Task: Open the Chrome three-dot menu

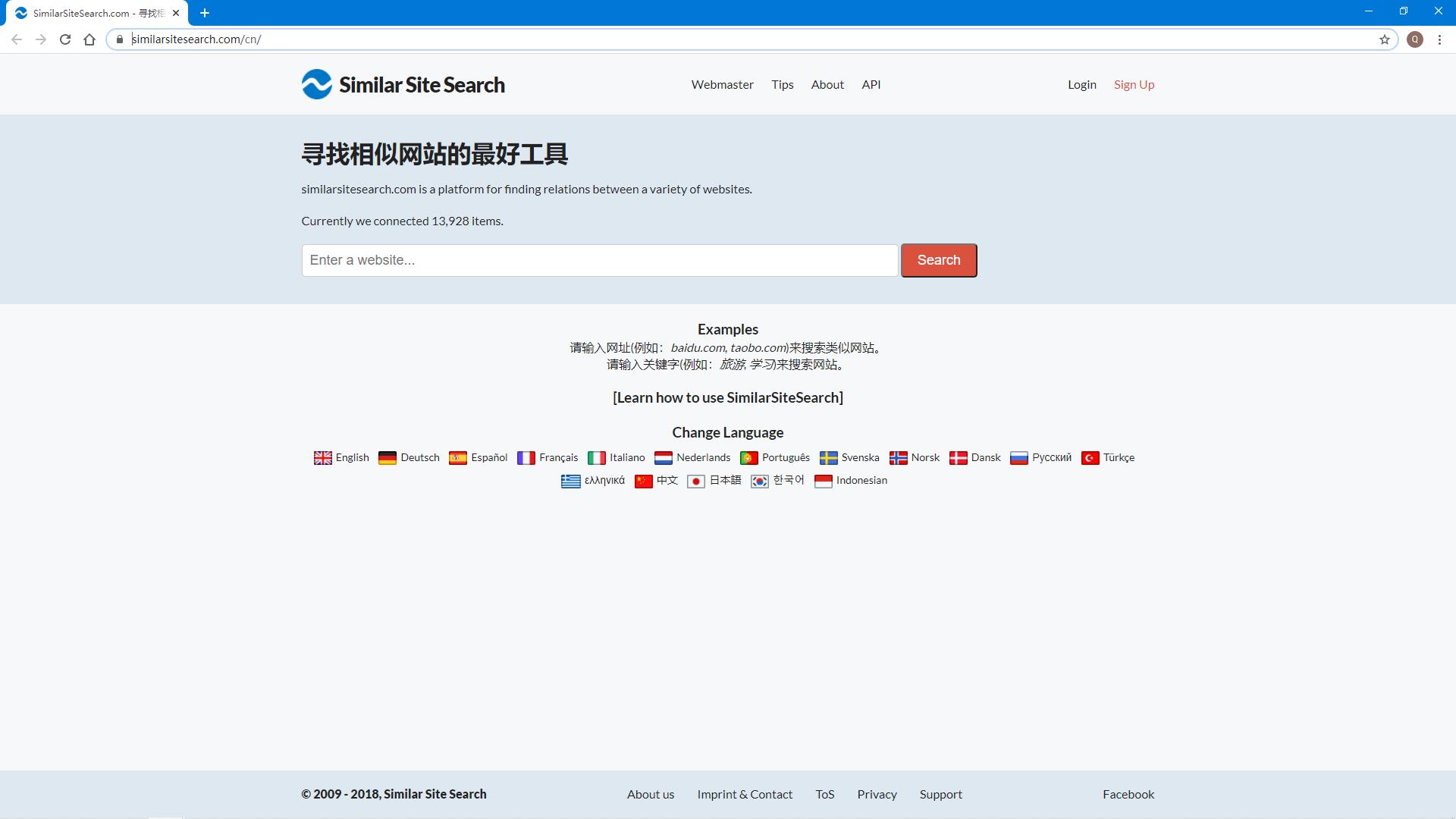Action: 1439,39
